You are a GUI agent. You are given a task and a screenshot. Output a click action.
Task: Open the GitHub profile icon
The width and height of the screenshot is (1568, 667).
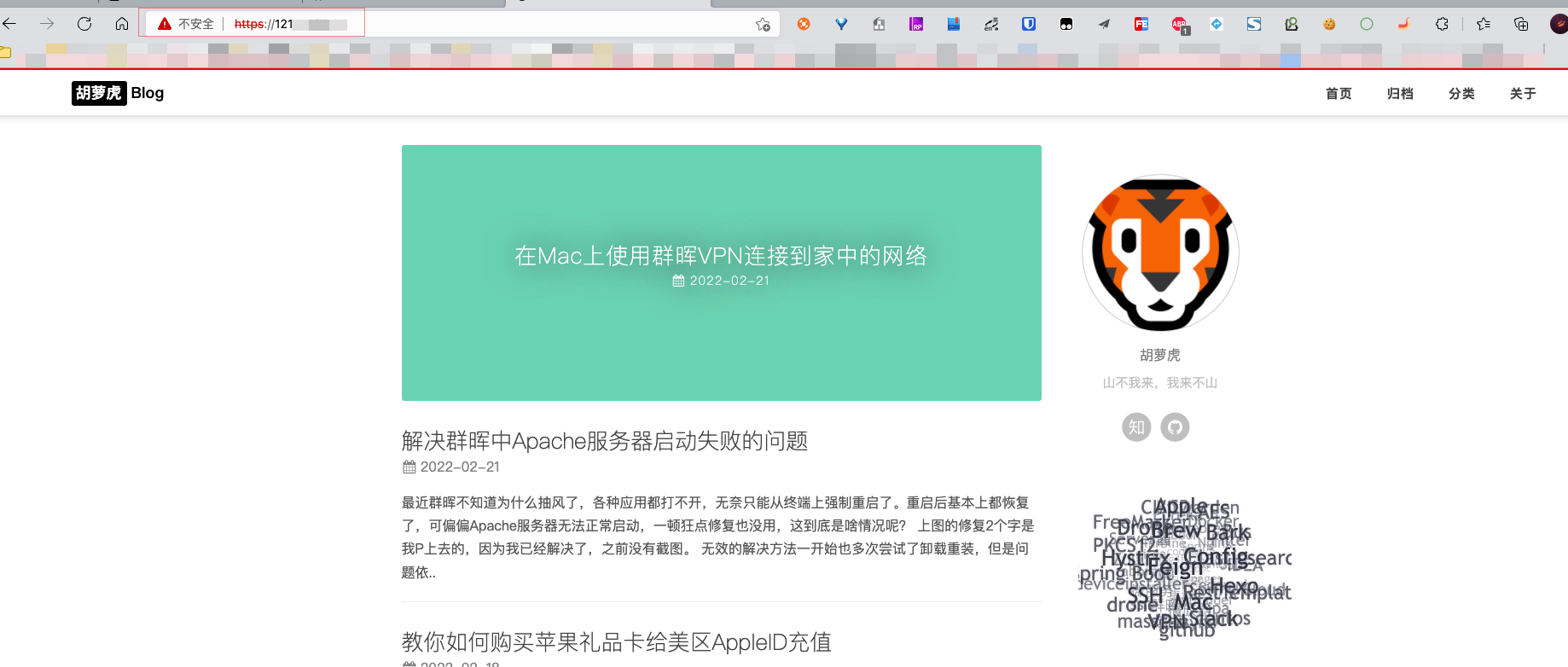[1175, 427]
